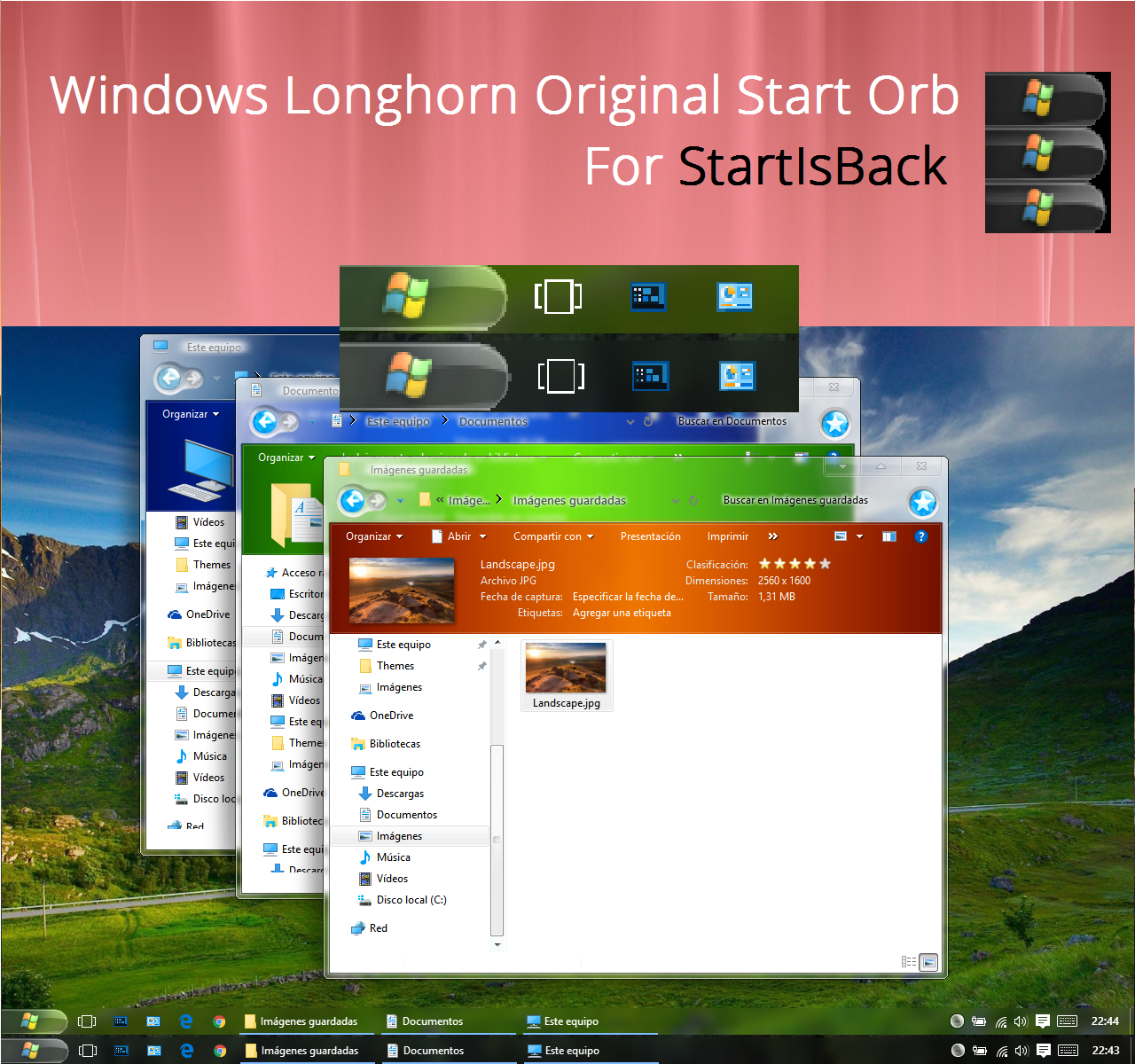Screen dimensions: 1135x1064
Task: Click Presentación in toolbar
Action: point(651,536)
